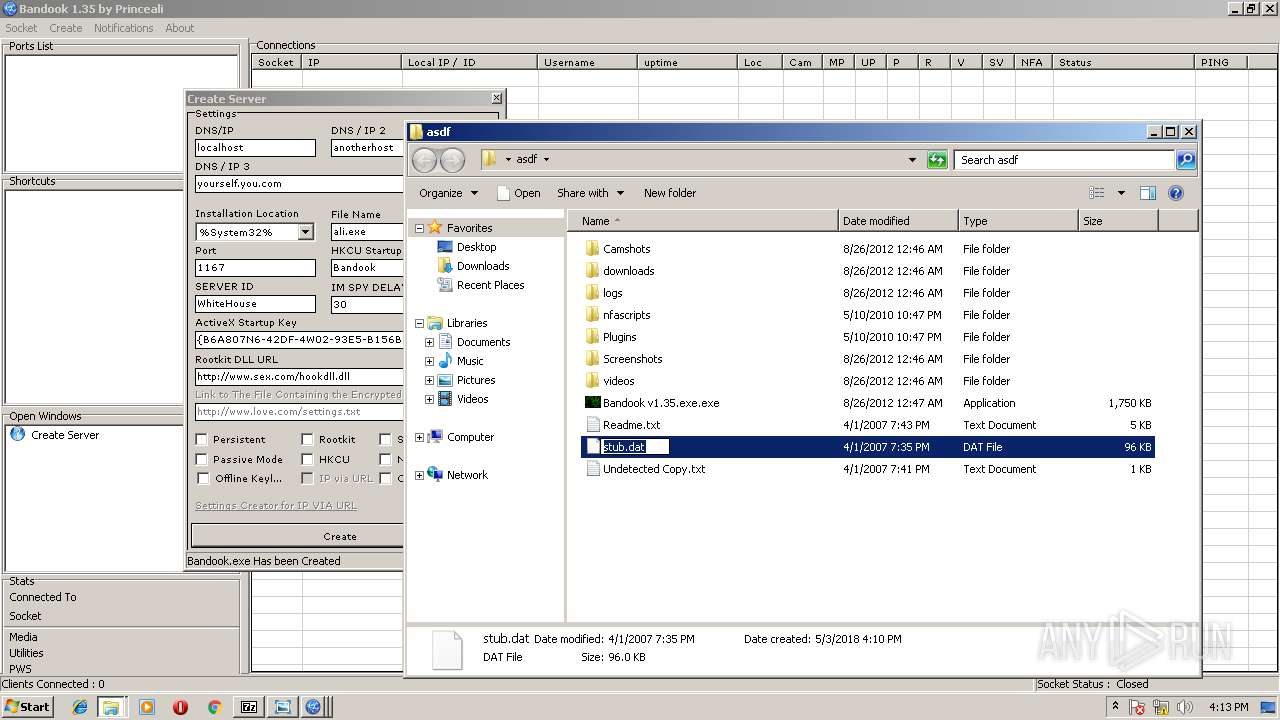The width and height of the screenshot is (1280, 720).
Task: Click Settings Creator for IP VIA URL link
Action: coord(276,506)
